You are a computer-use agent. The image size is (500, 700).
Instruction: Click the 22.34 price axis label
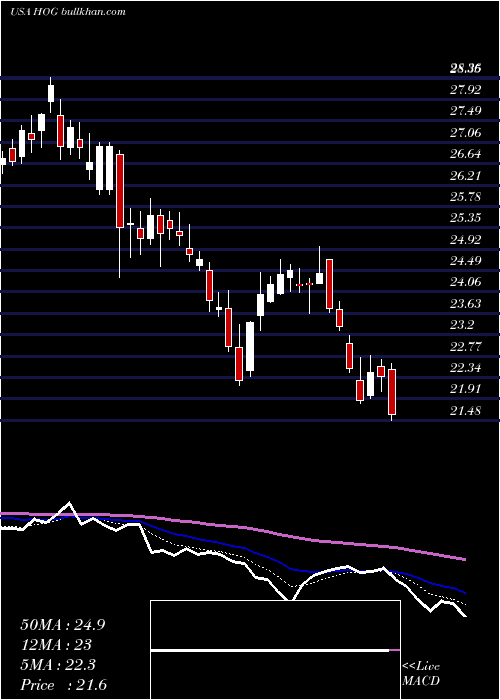click(466, 368)
